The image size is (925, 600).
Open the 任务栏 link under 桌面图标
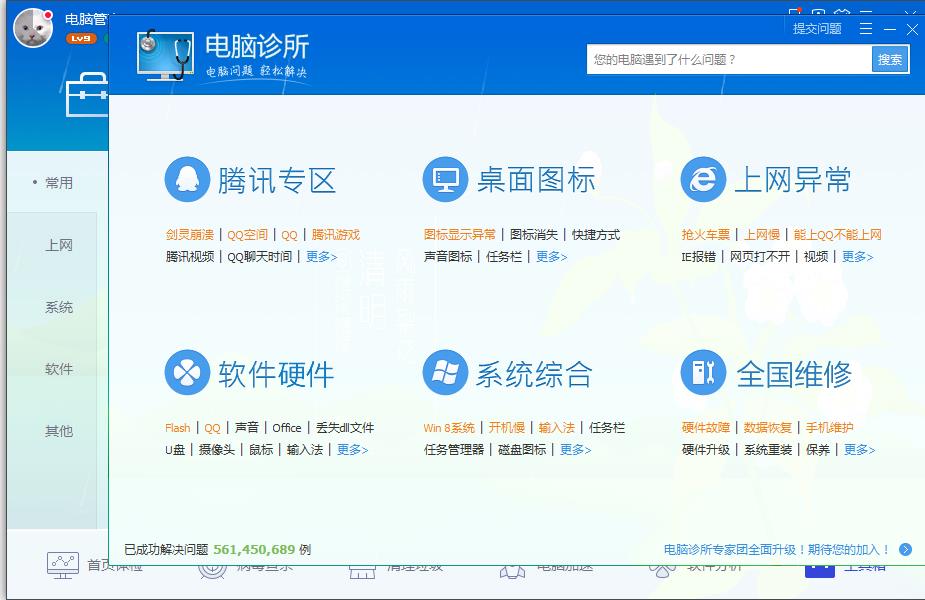(504, 257)
